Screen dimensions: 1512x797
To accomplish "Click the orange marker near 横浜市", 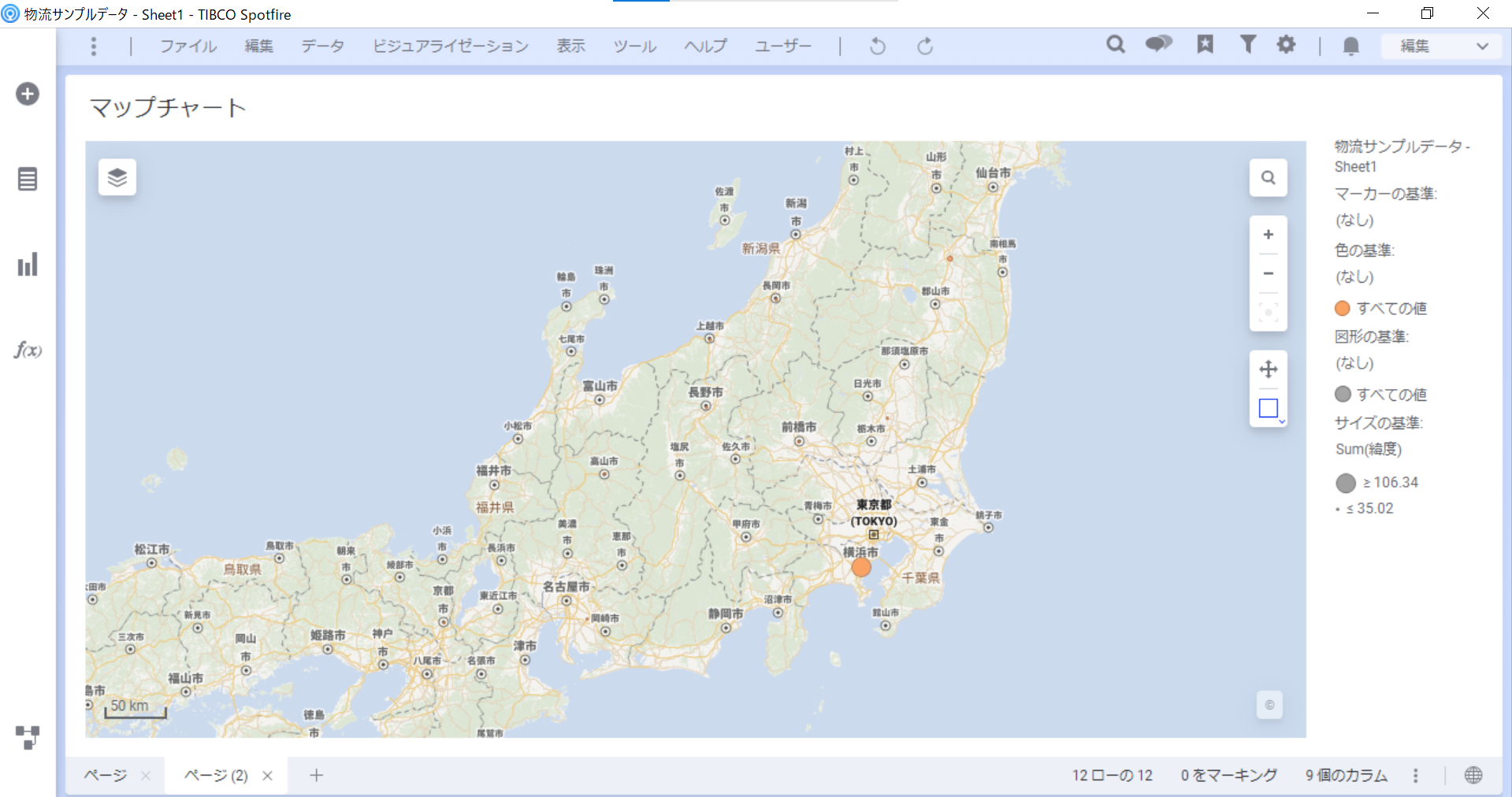I will click(x=861, y=567).
